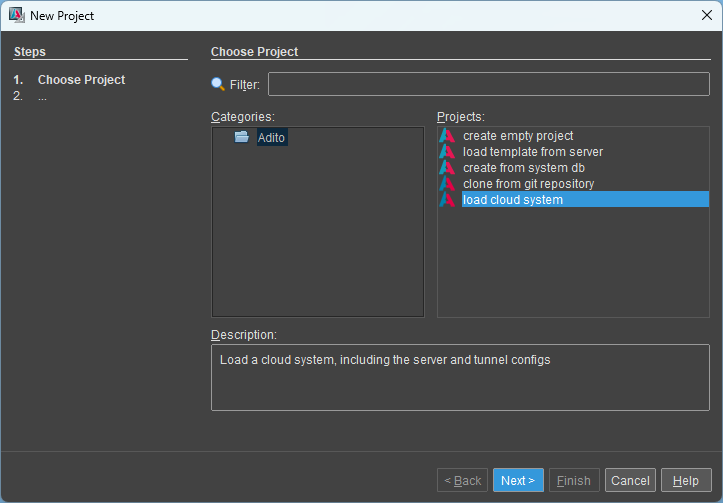Select the Adito category in the tree
Screen dimensions: 723x503
[271, 137]
